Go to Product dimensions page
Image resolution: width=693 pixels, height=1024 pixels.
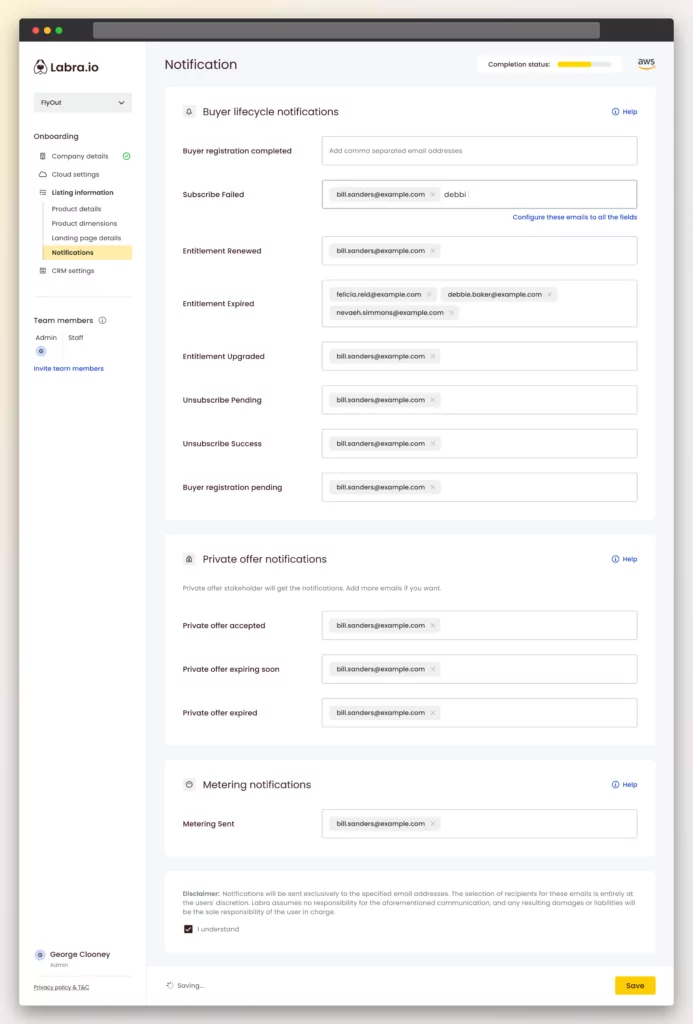pos(84,223)
